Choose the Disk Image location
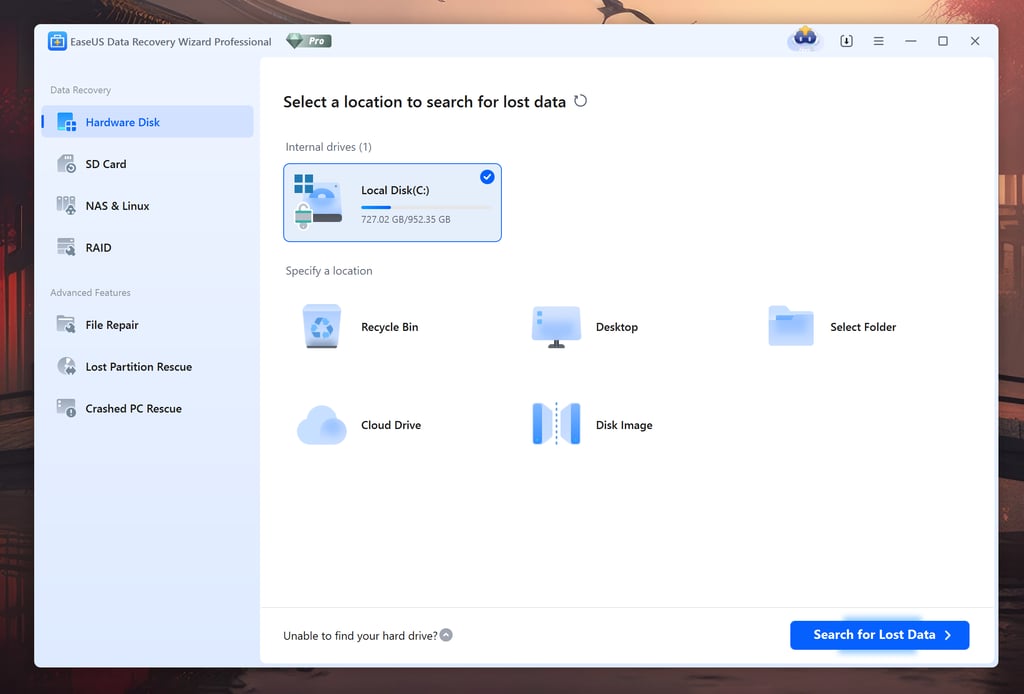 click(x=624, y=425)
